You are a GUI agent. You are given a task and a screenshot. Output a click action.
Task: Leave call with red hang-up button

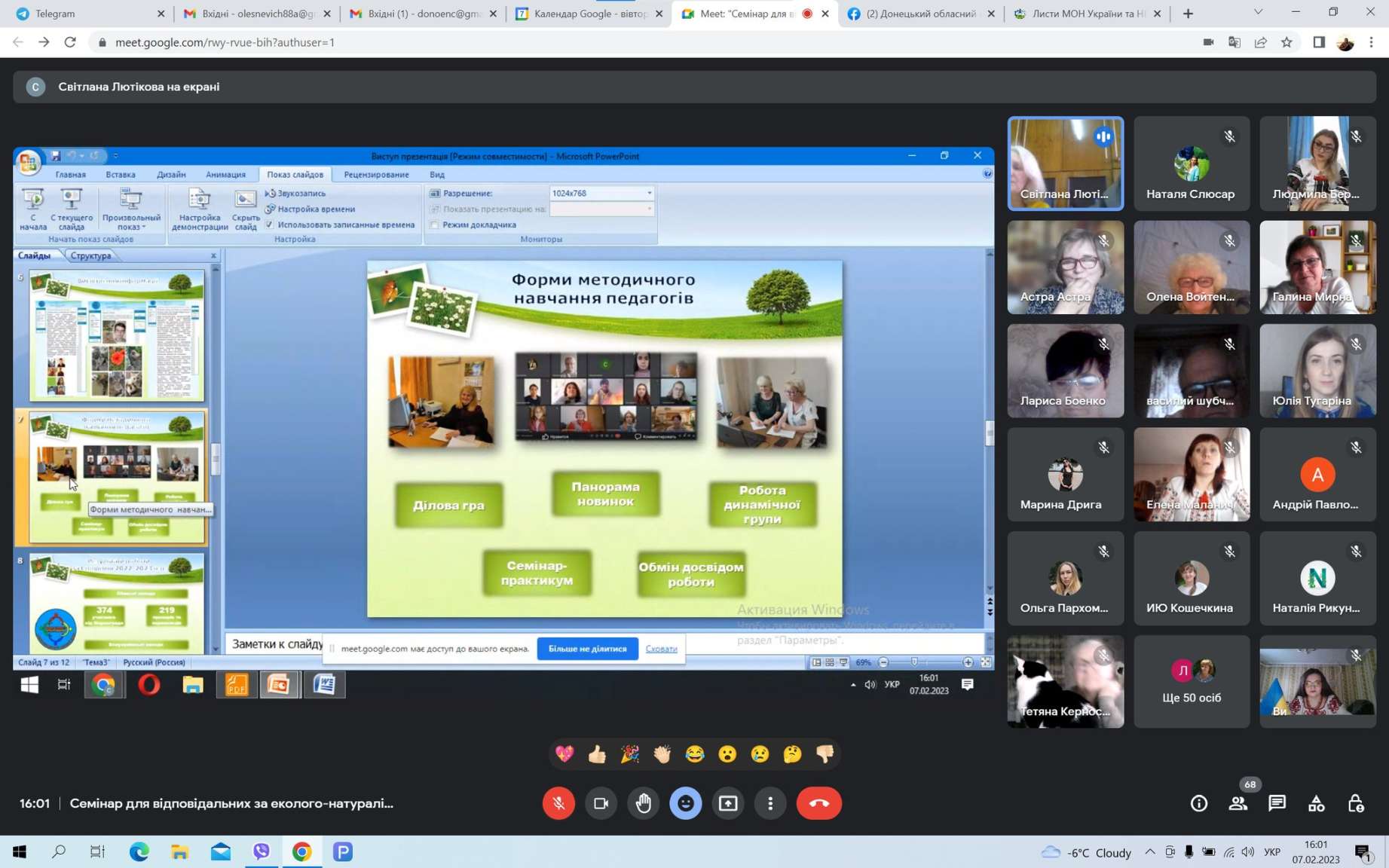point(818,803)
